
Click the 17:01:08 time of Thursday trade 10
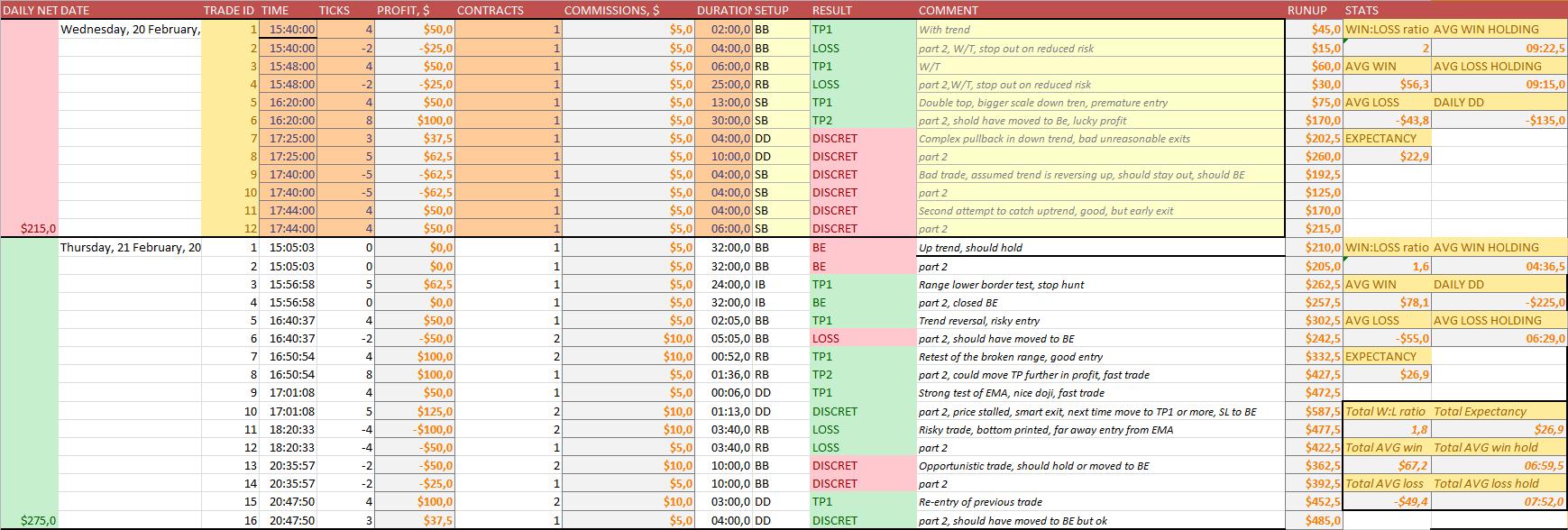288,411
